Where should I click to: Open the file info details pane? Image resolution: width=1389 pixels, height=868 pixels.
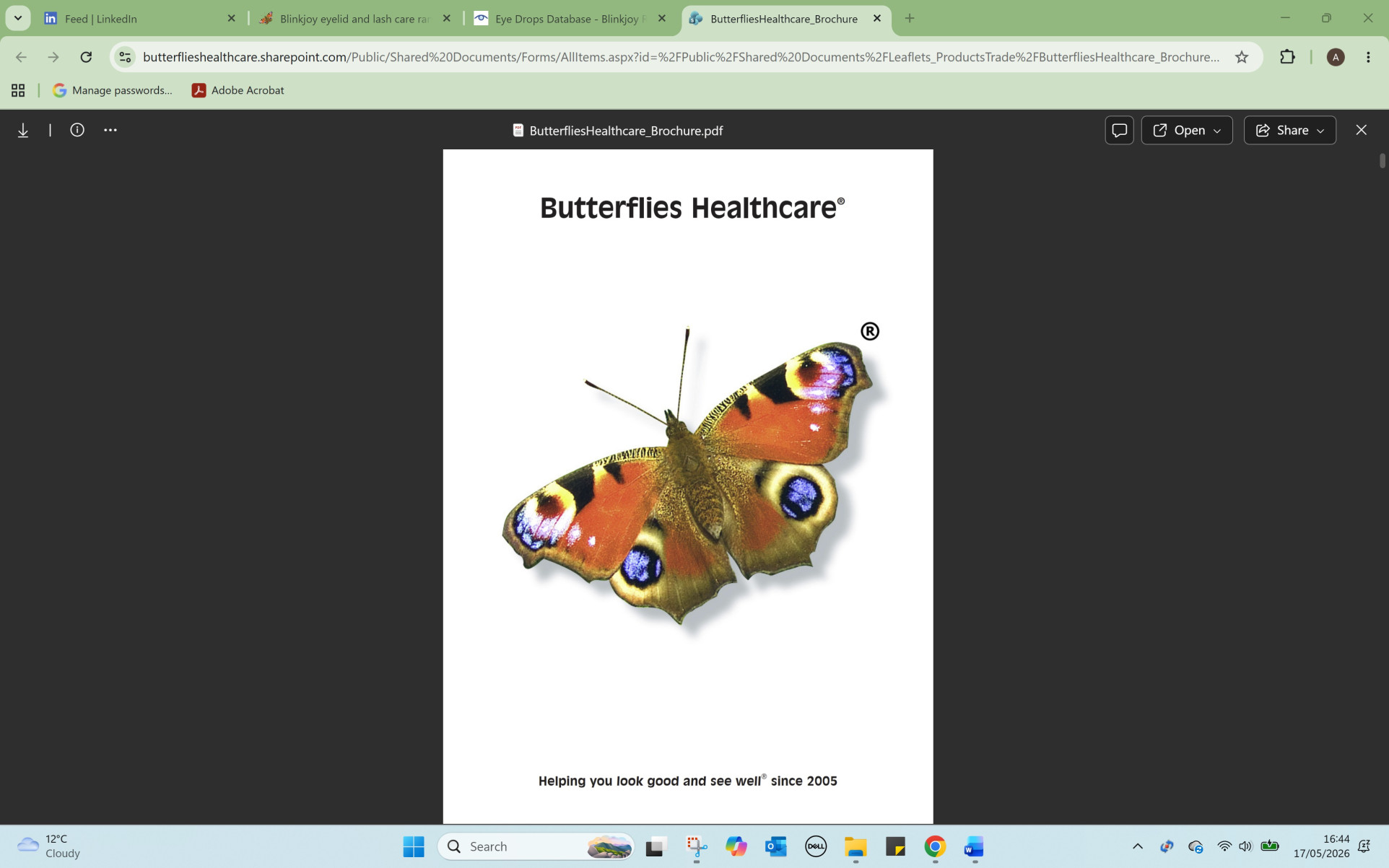point(77,130)
